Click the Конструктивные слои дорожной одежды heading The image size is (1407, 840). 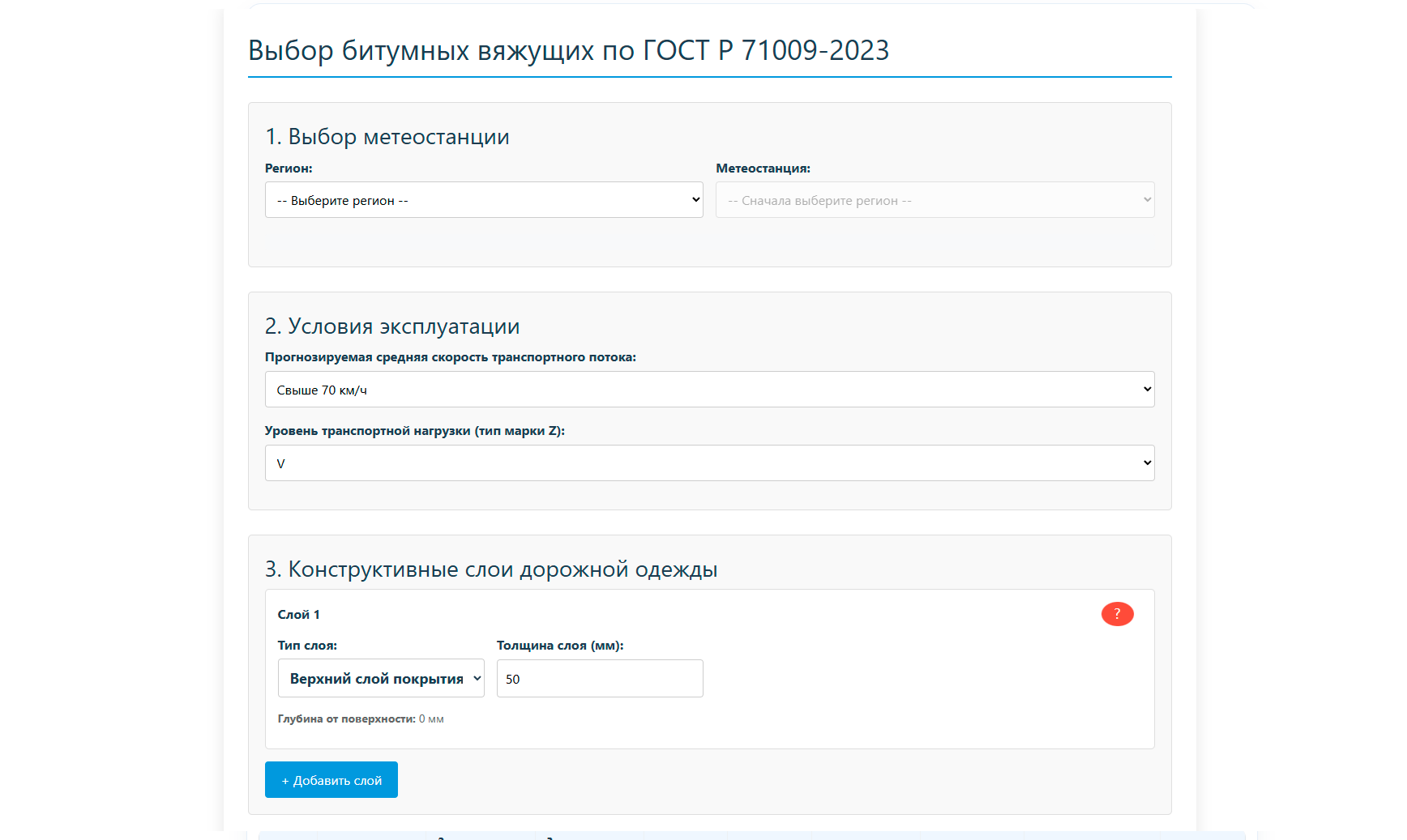point(490,569)
